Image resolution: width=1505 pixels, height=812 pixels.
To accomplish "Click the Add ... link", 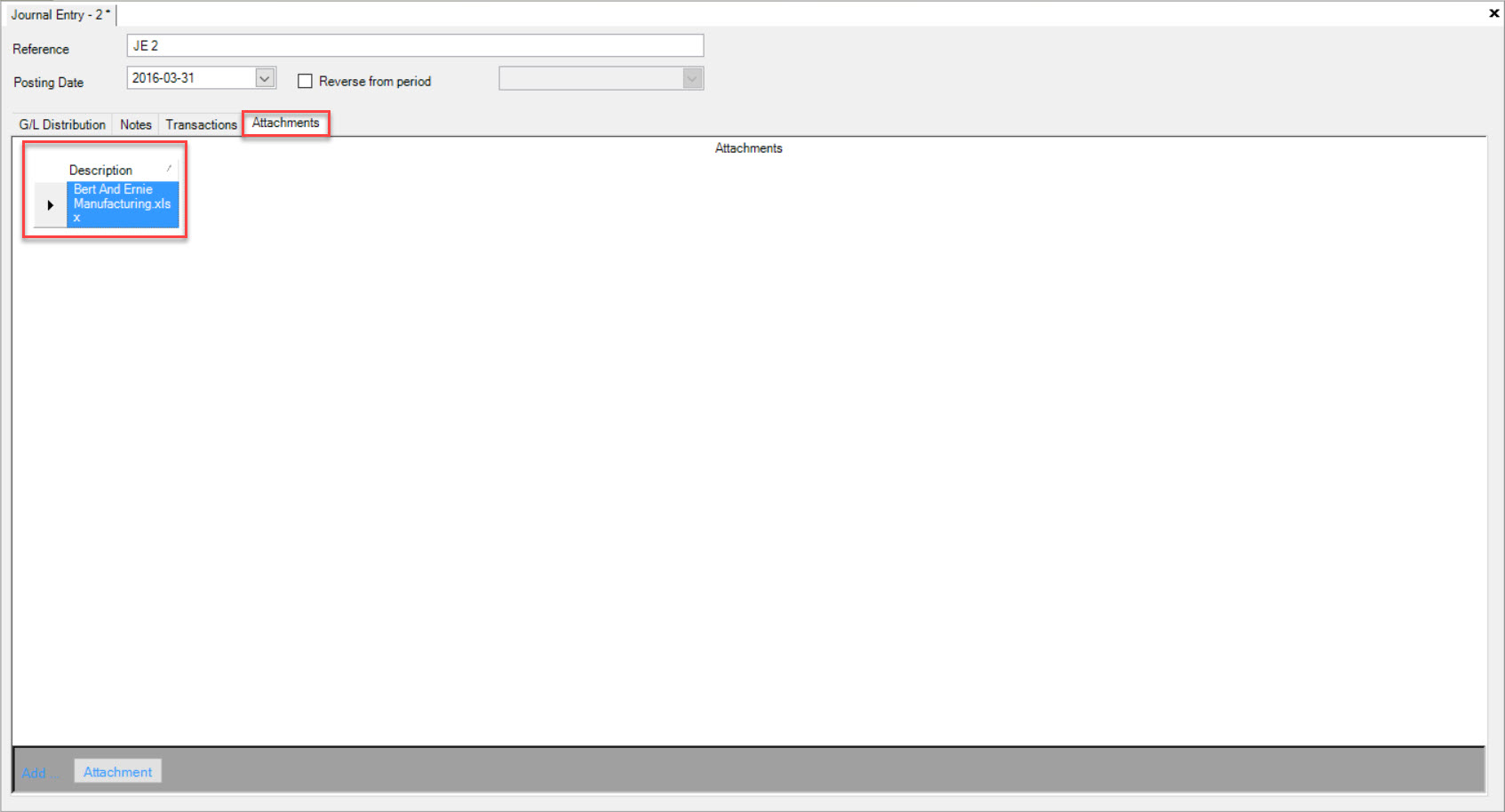I will click(40, 773).
